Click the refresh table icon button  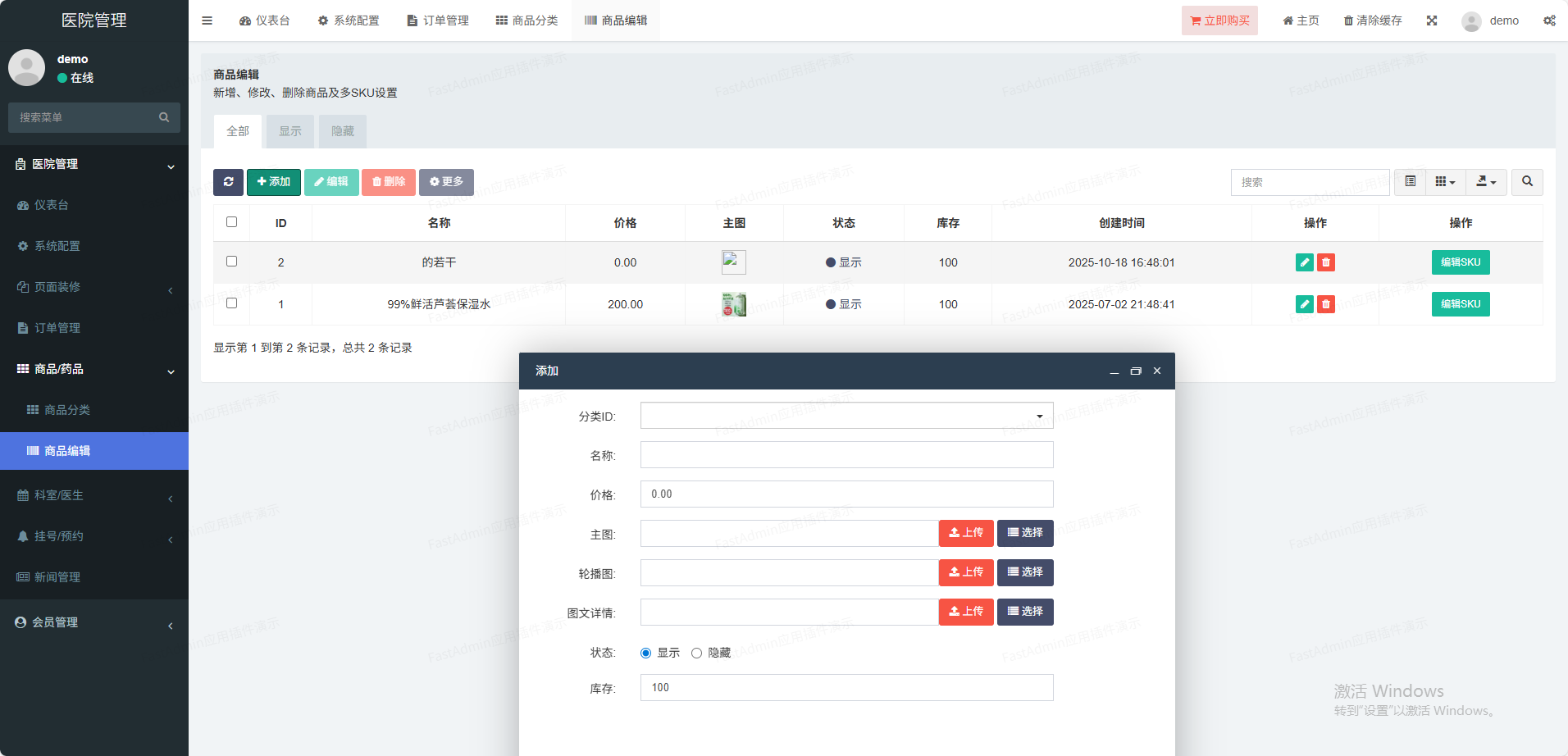click(228, 182)
